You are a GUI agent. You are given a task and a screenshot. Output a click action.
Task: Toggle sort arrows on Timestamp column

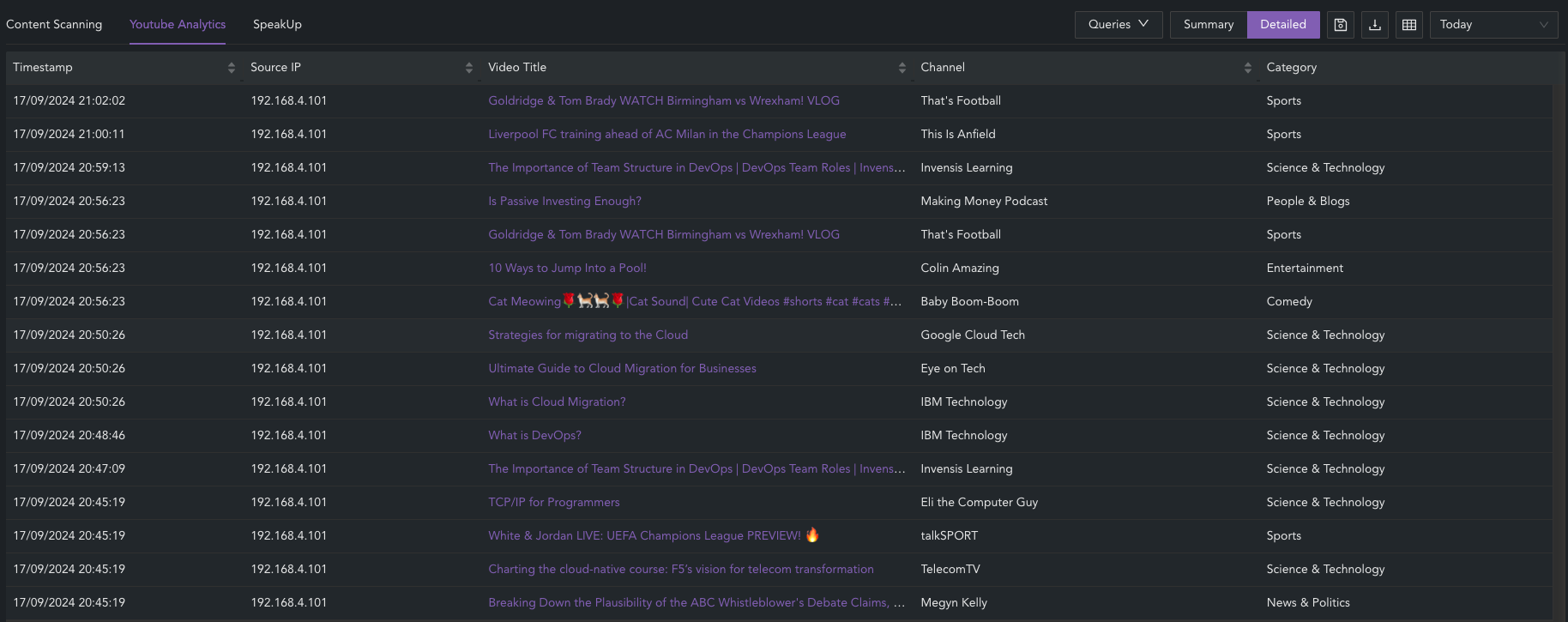(x=232, y=68)
